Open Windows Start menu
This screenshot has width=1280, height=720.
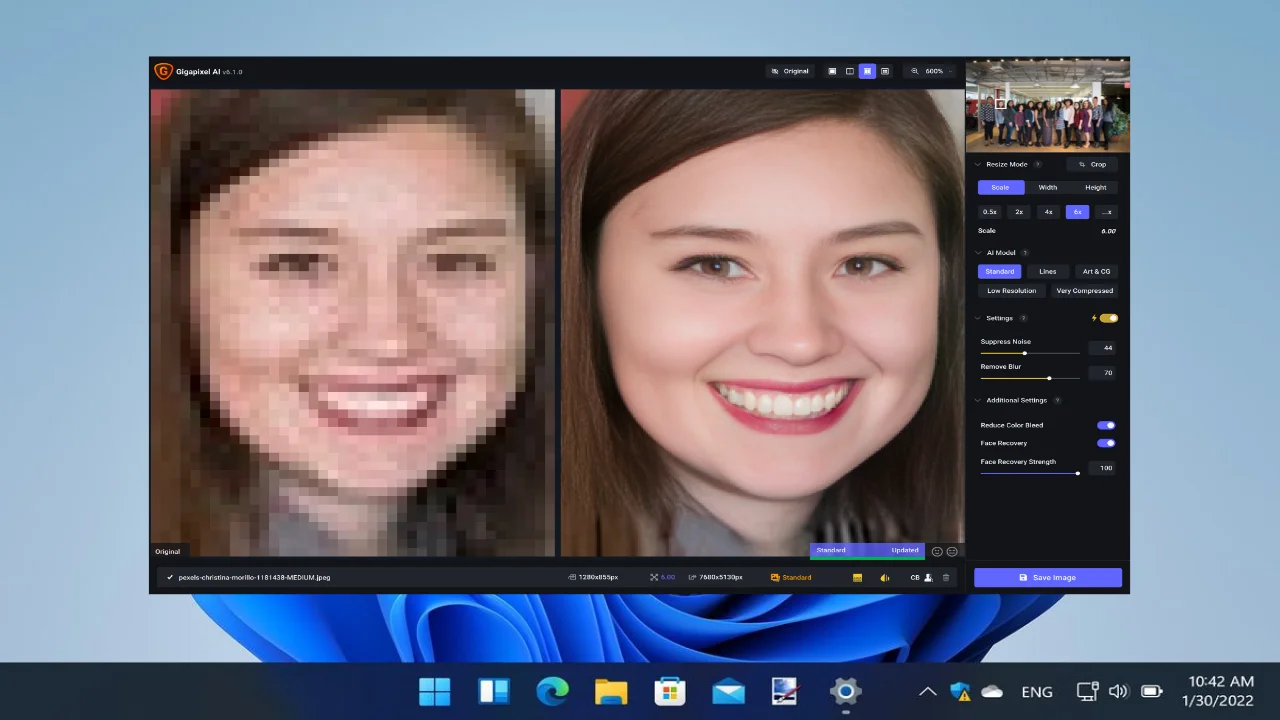(x=434, y=691)
